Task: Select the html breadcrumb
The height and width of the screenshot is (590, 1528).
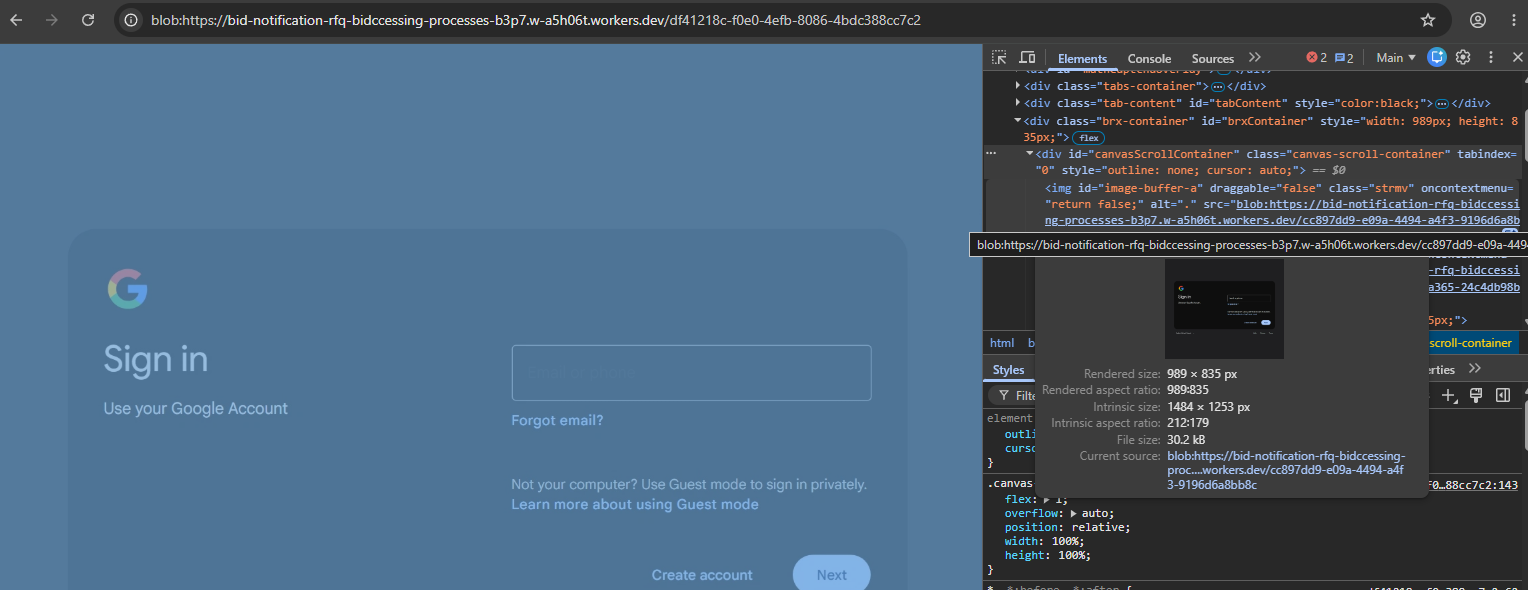Action: 1002,343
